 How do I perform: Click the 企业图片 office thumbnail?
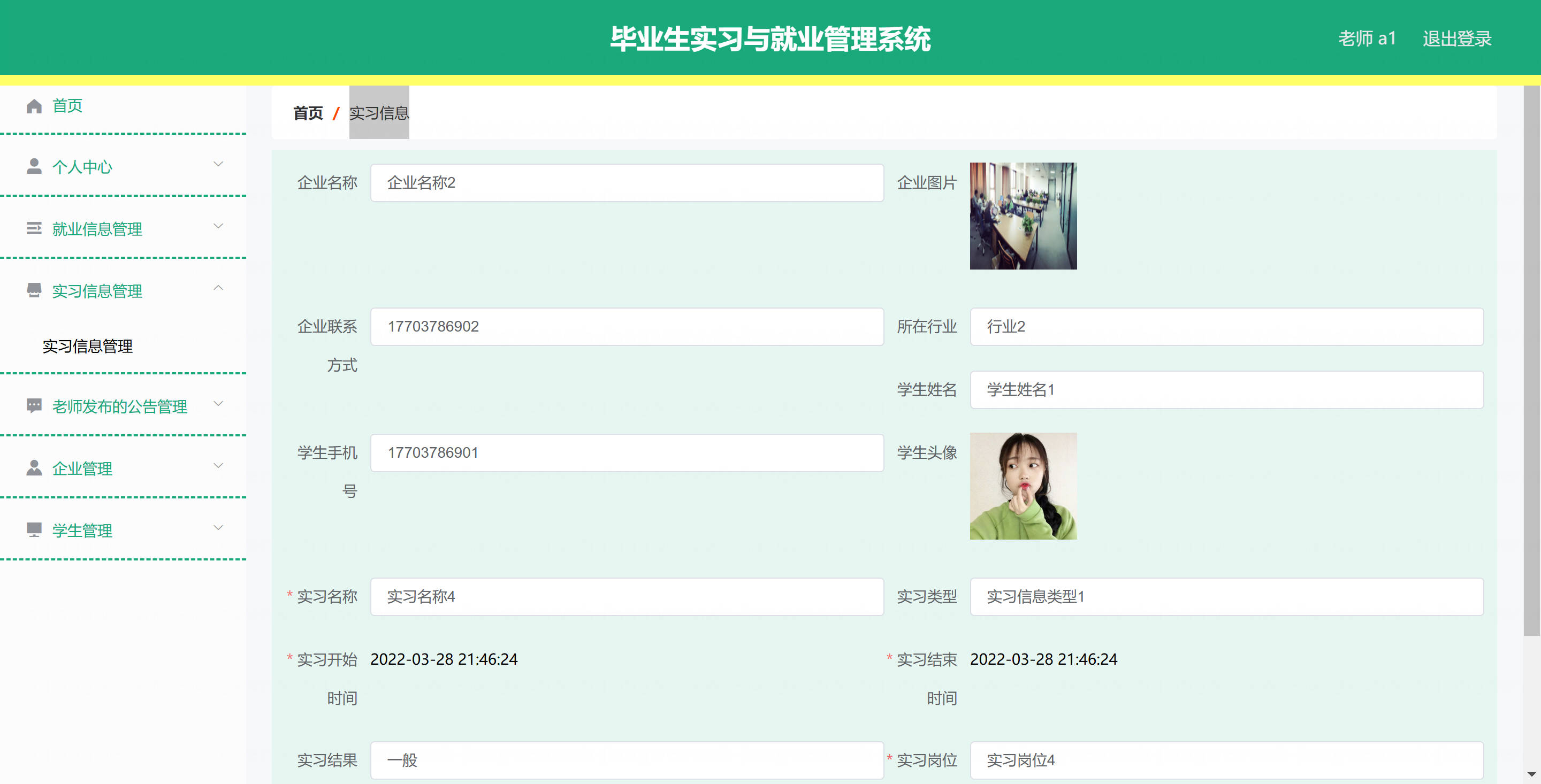click(x=1023, y=216)
